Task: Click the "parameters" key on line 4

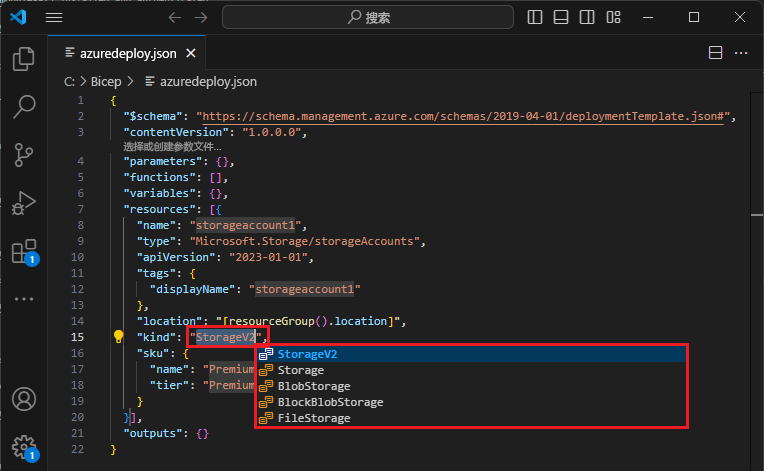Action: tap(163, 162)
